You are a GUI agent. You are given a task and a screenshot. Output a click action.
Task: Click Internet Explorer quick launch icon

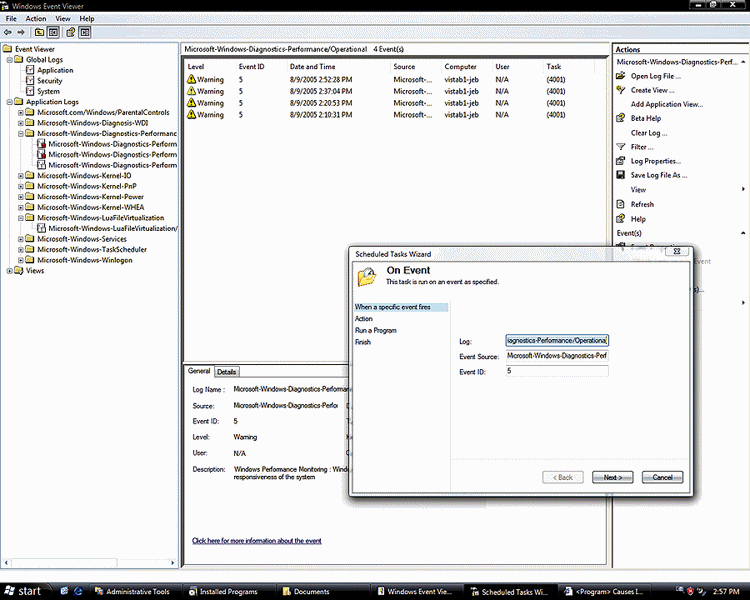click(x=78, y=591)
